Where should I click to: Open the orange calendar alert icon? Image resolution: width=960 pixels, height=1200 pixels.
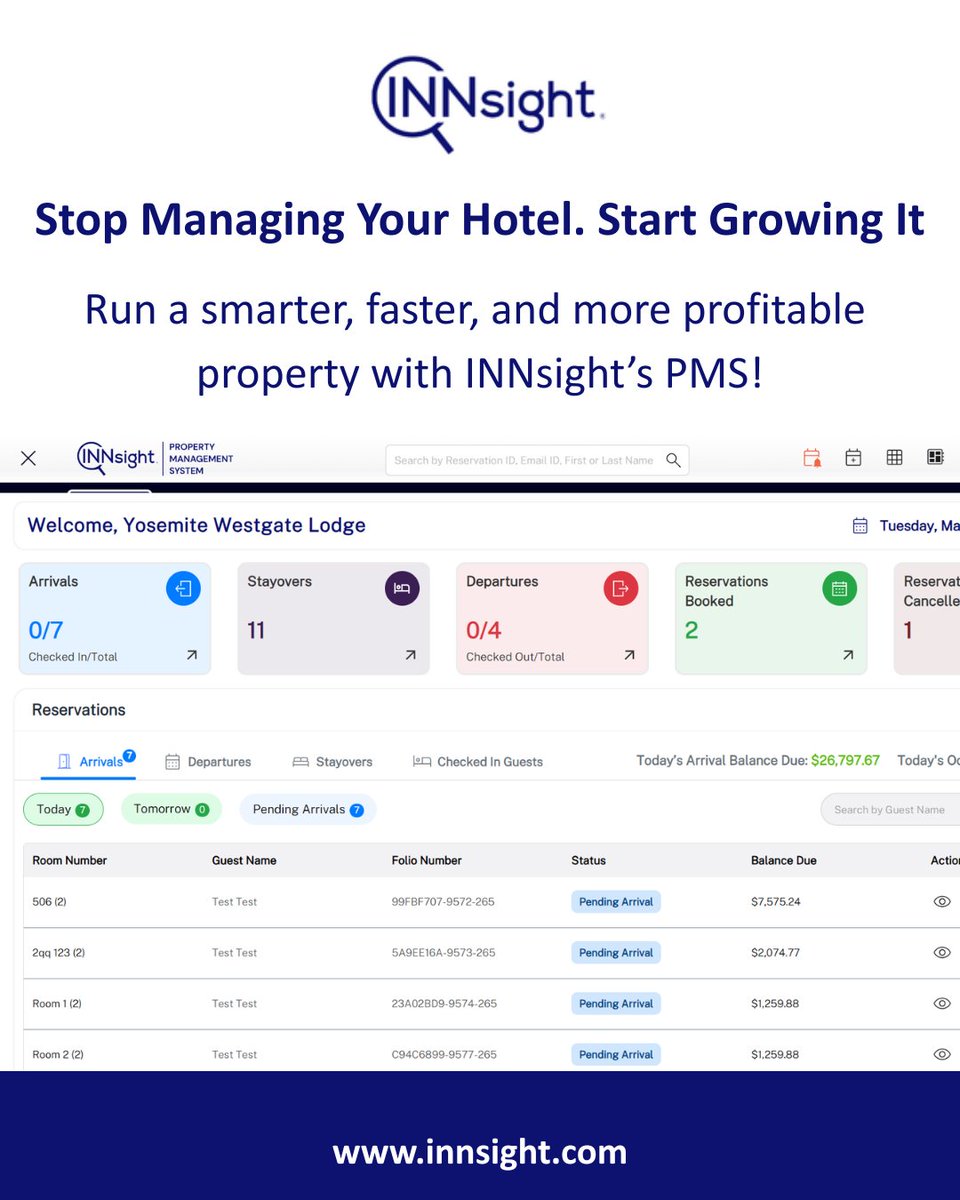tap(812, 458)
